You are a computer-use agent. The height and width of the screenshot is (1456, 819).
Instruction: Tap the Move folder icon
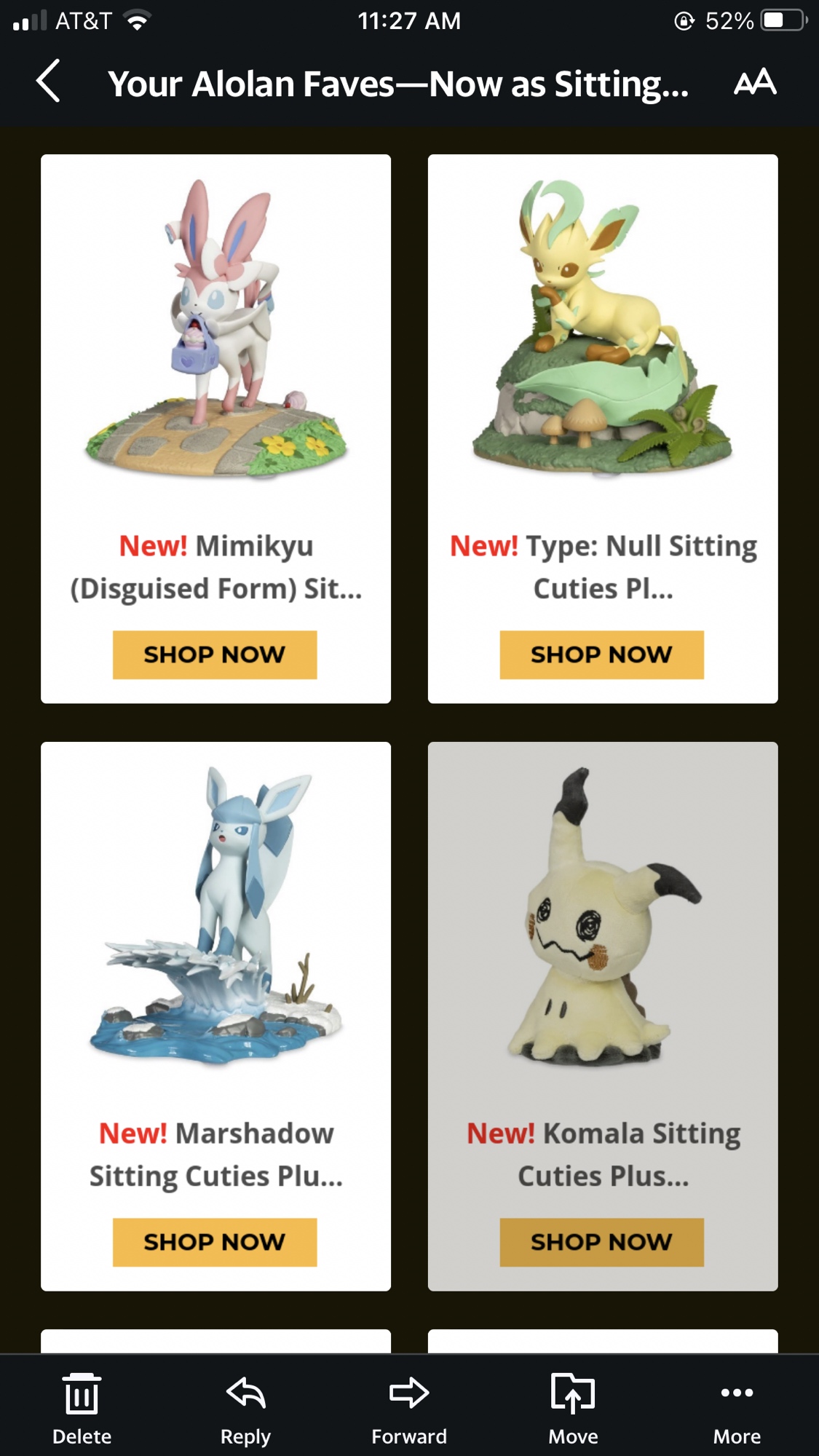pos(573,1393)
